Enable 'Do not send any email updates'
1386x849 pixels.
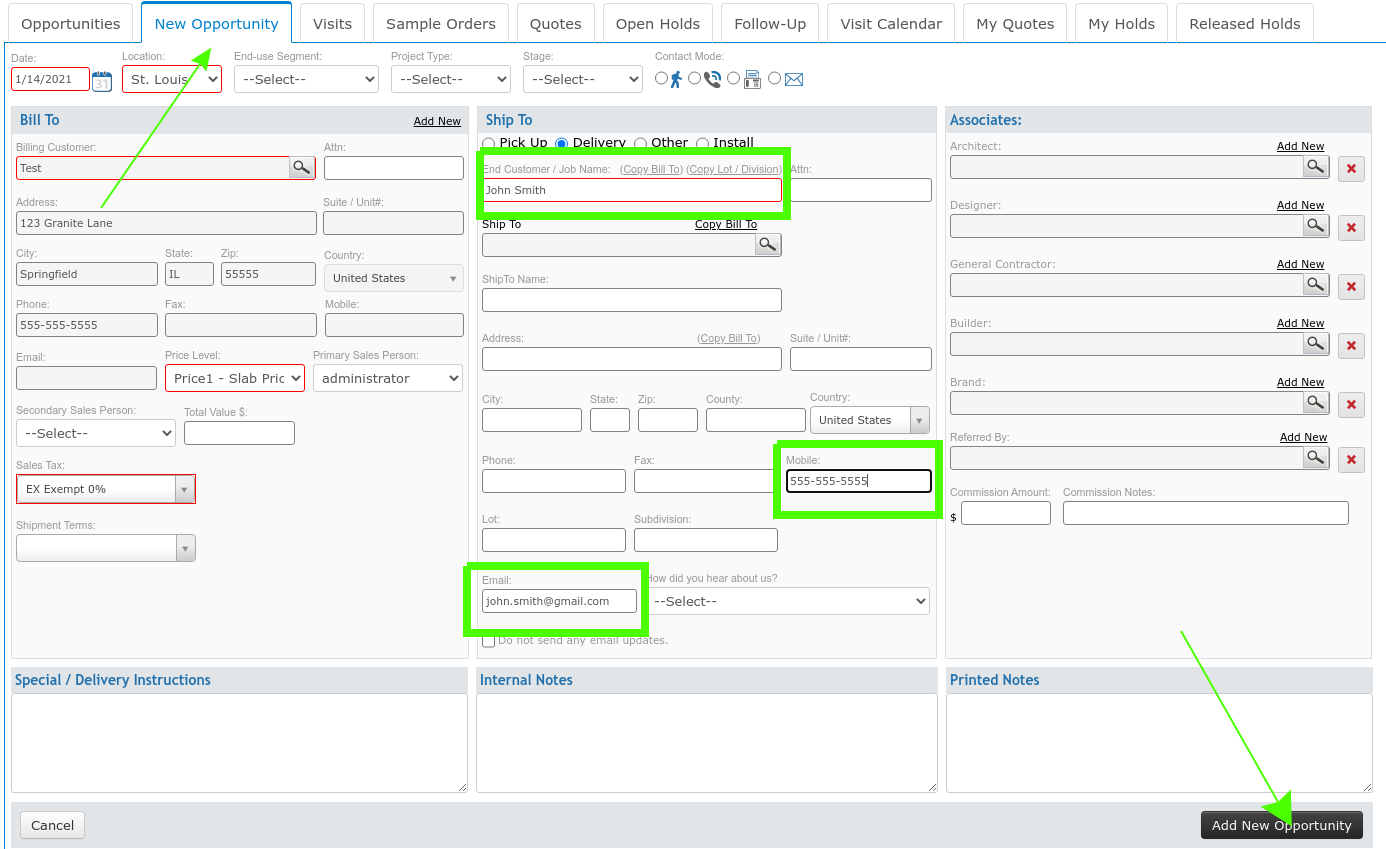(488, 639)
